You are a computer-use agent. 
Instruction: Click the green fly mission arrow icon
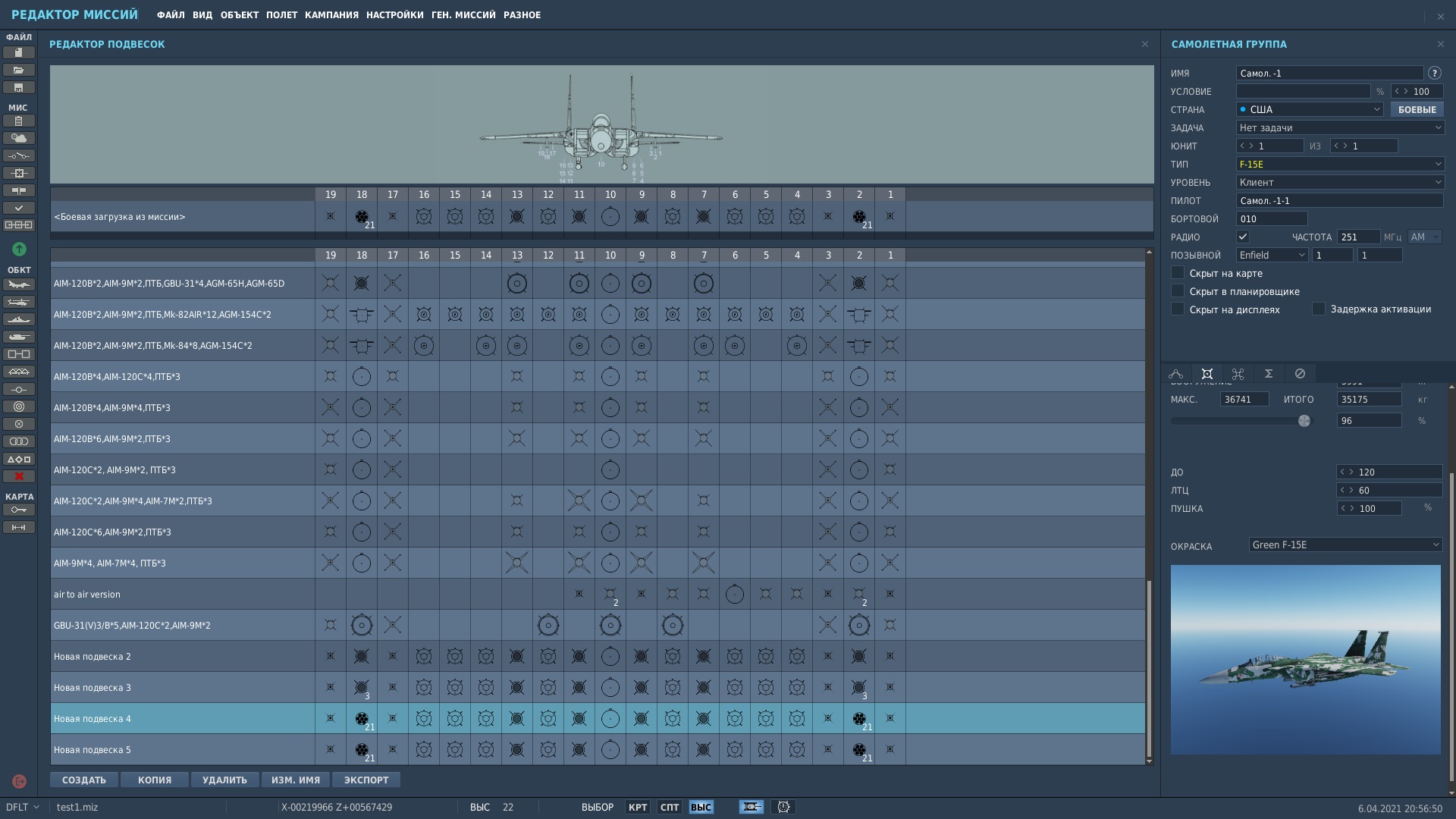click(x=19, y=249)
